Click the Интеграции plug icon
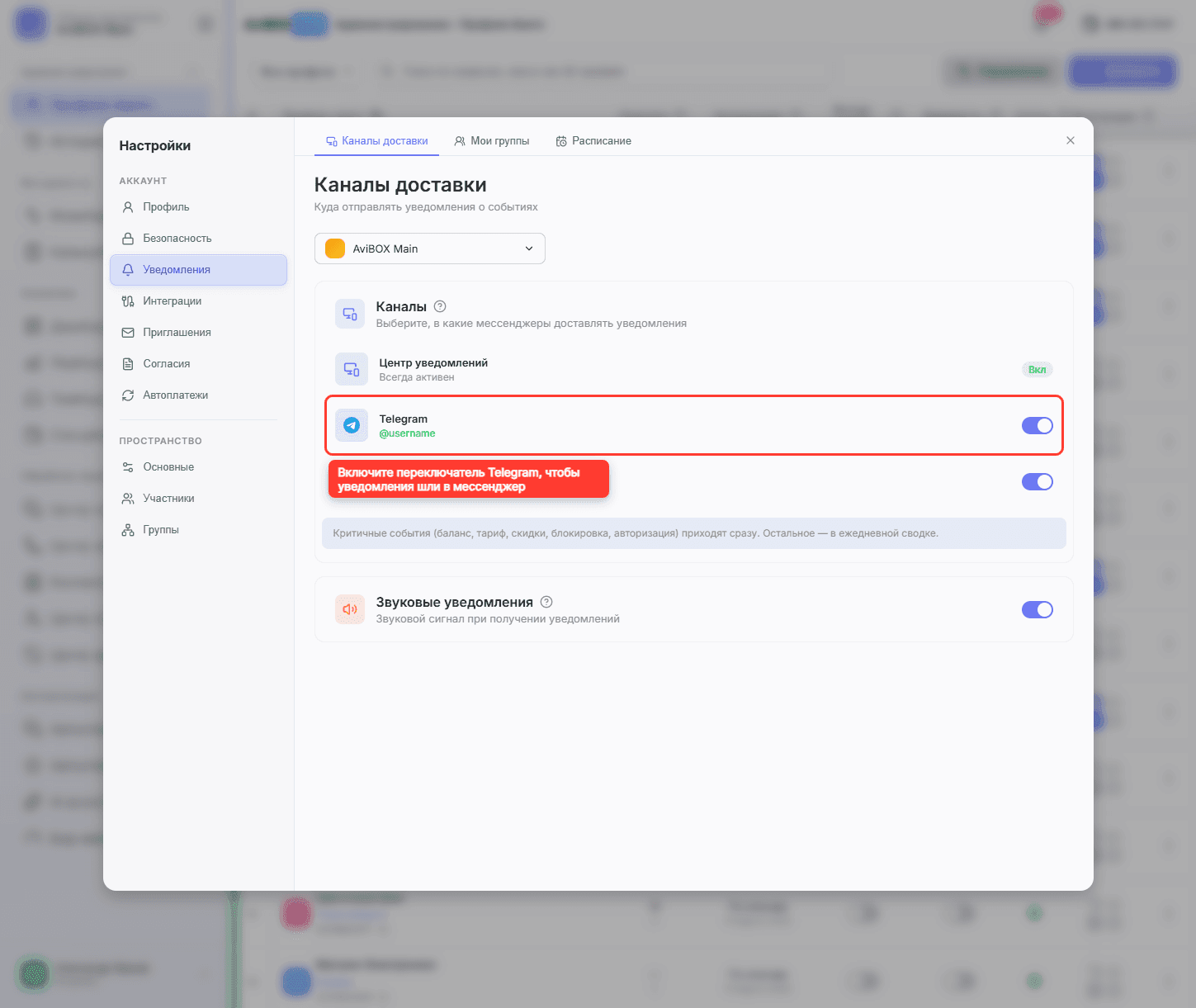 coord(128,301)
